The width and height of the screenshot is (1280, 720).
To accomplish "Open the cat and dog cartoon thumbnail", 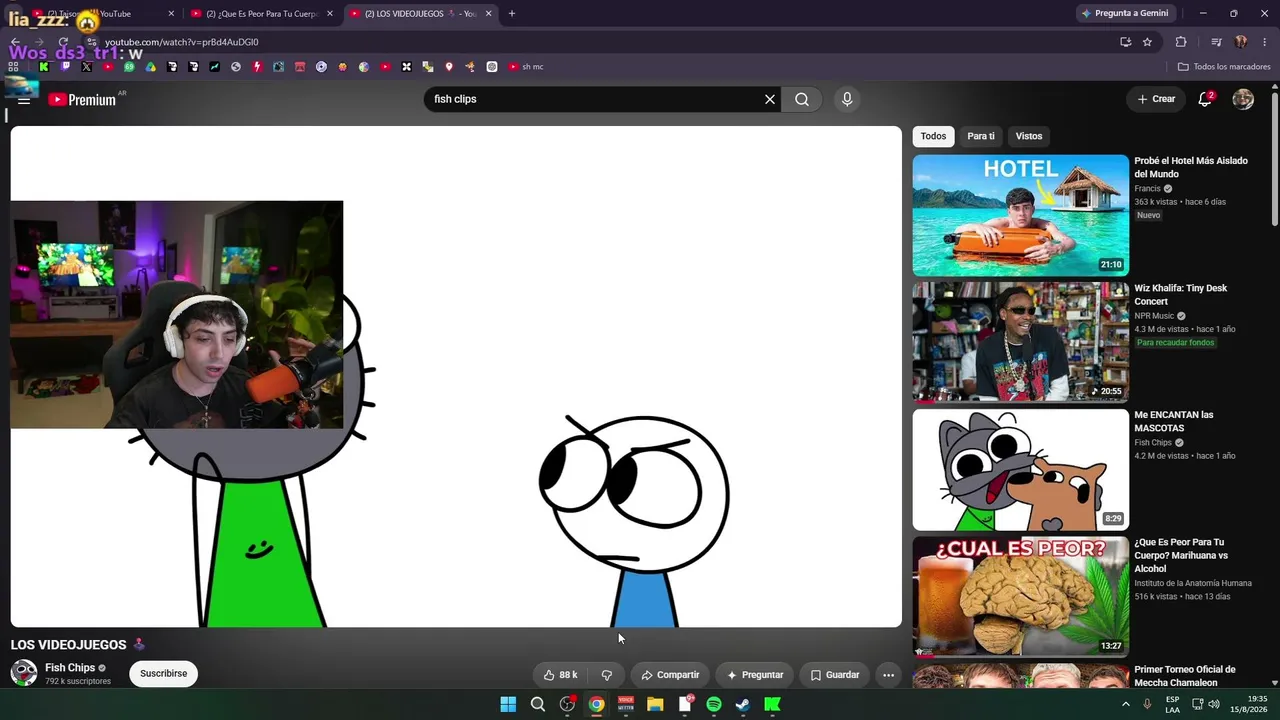I will click(1020, 469).
